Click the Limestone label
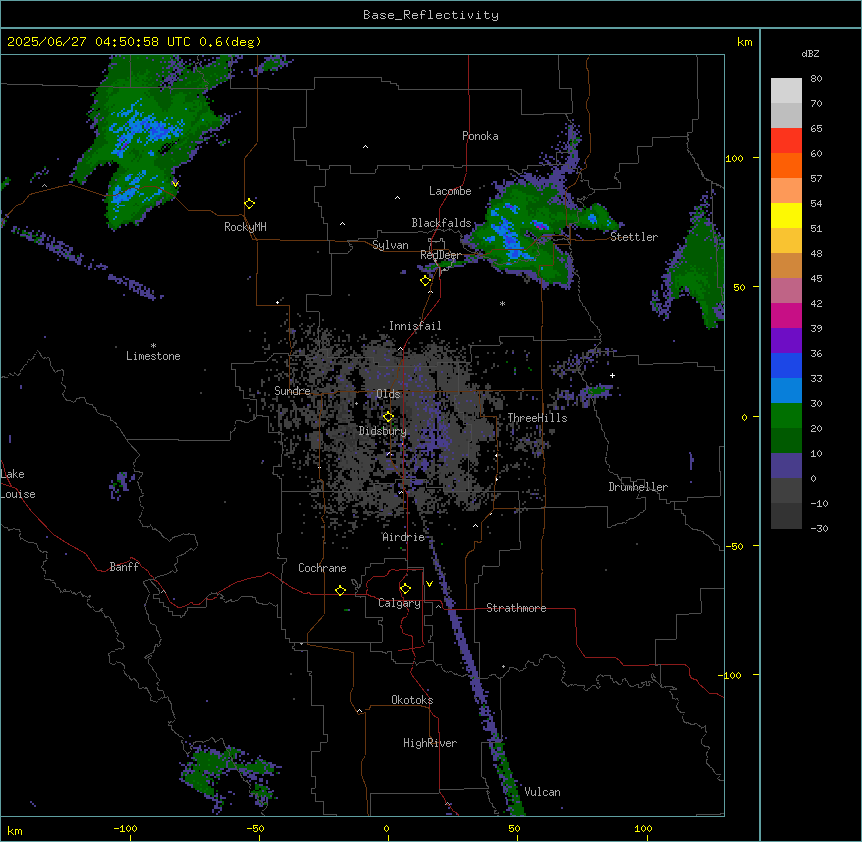This screenshot has width=862, height=842. (x=153, y=356)
